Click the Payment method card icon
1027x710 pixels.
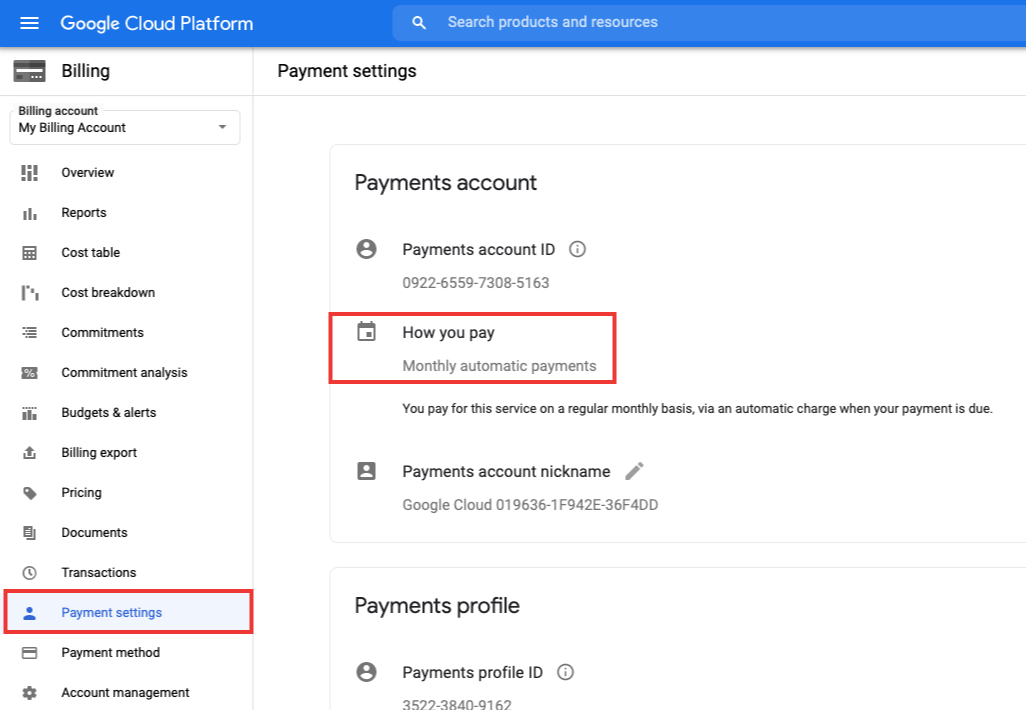[x=29, y=653]
